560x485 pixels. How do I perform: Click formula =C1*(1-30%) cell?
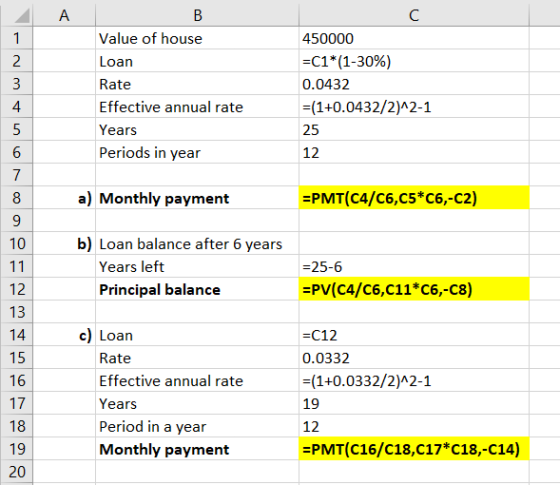[414, 61]
